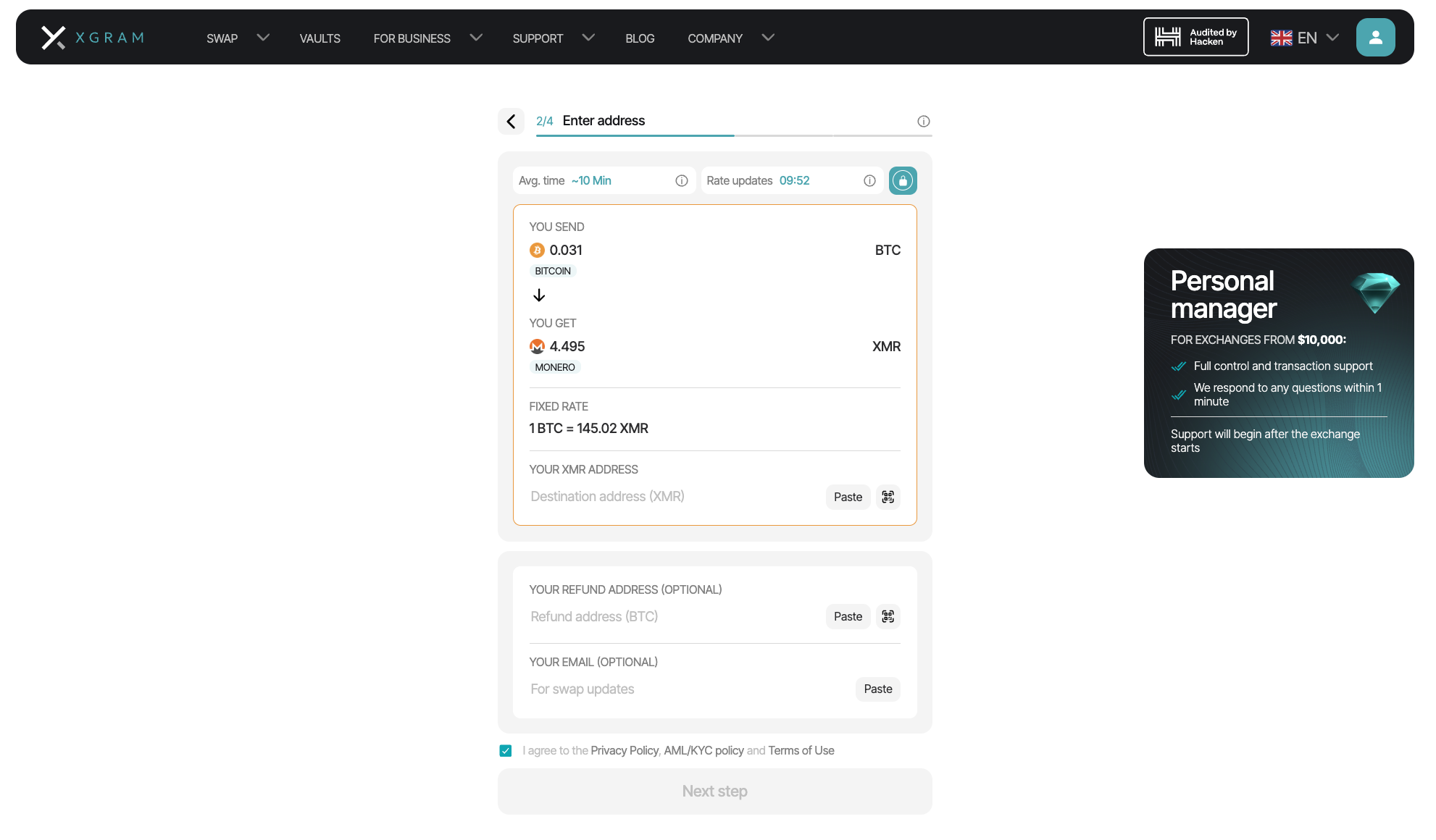The image size is (1436, 840).
Task: Expand the For Business dropdown
Action: 427,38
